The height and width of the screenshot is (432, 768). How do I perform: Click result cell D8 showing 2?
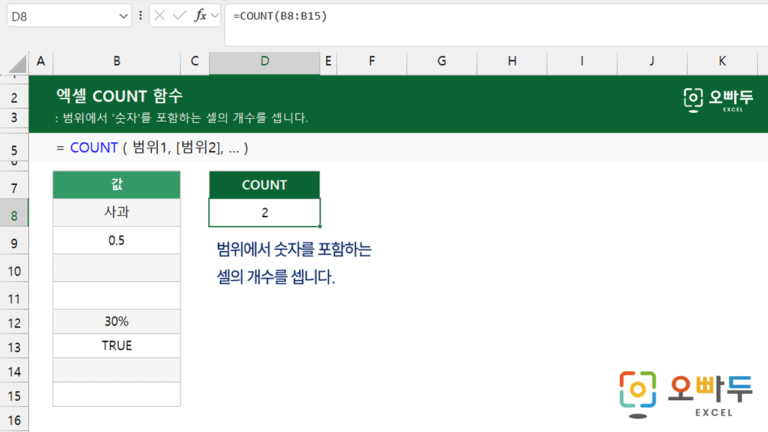click(x=264, y=213)
